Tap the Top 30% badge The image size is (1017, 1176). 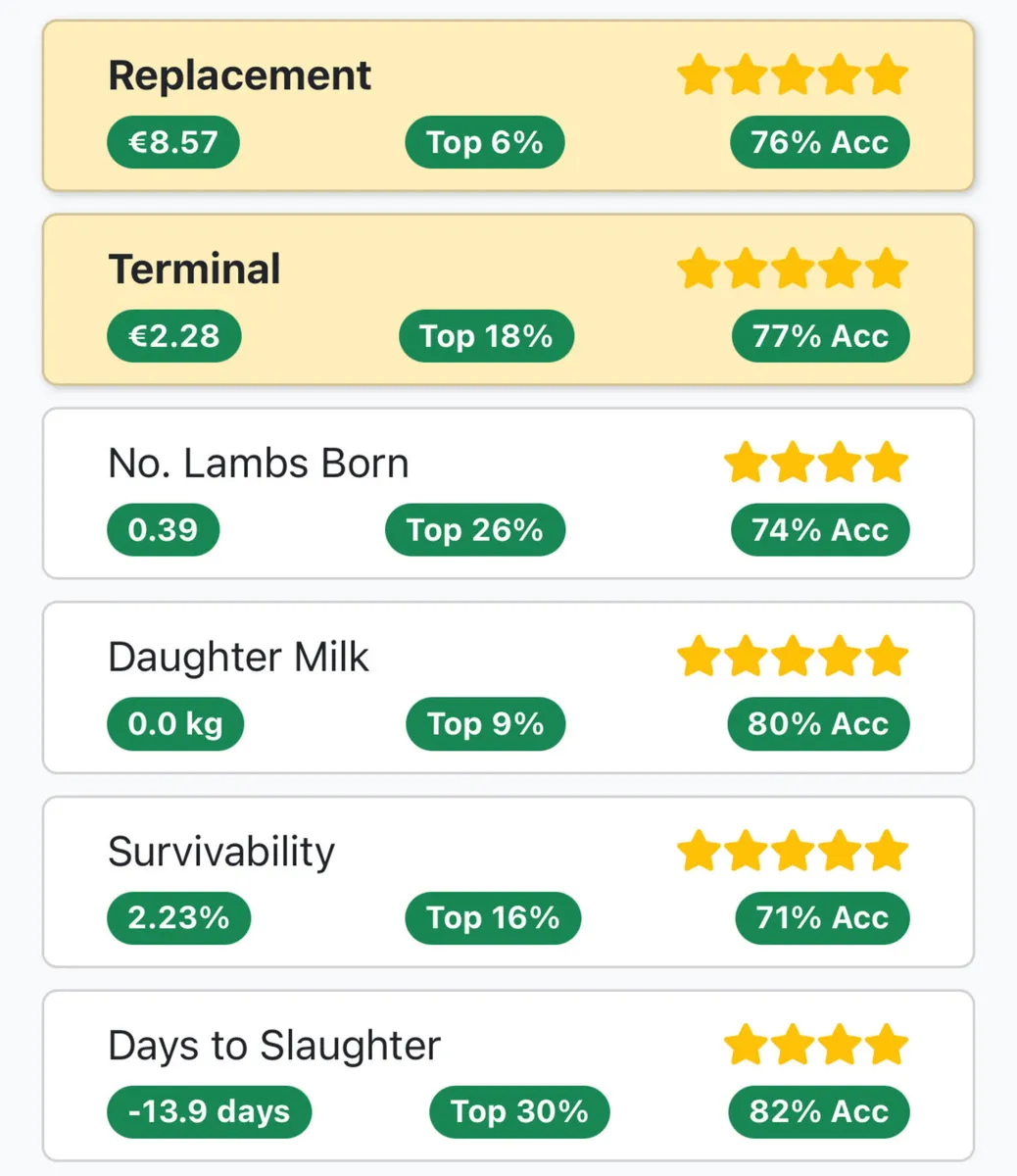point(519,1112)
